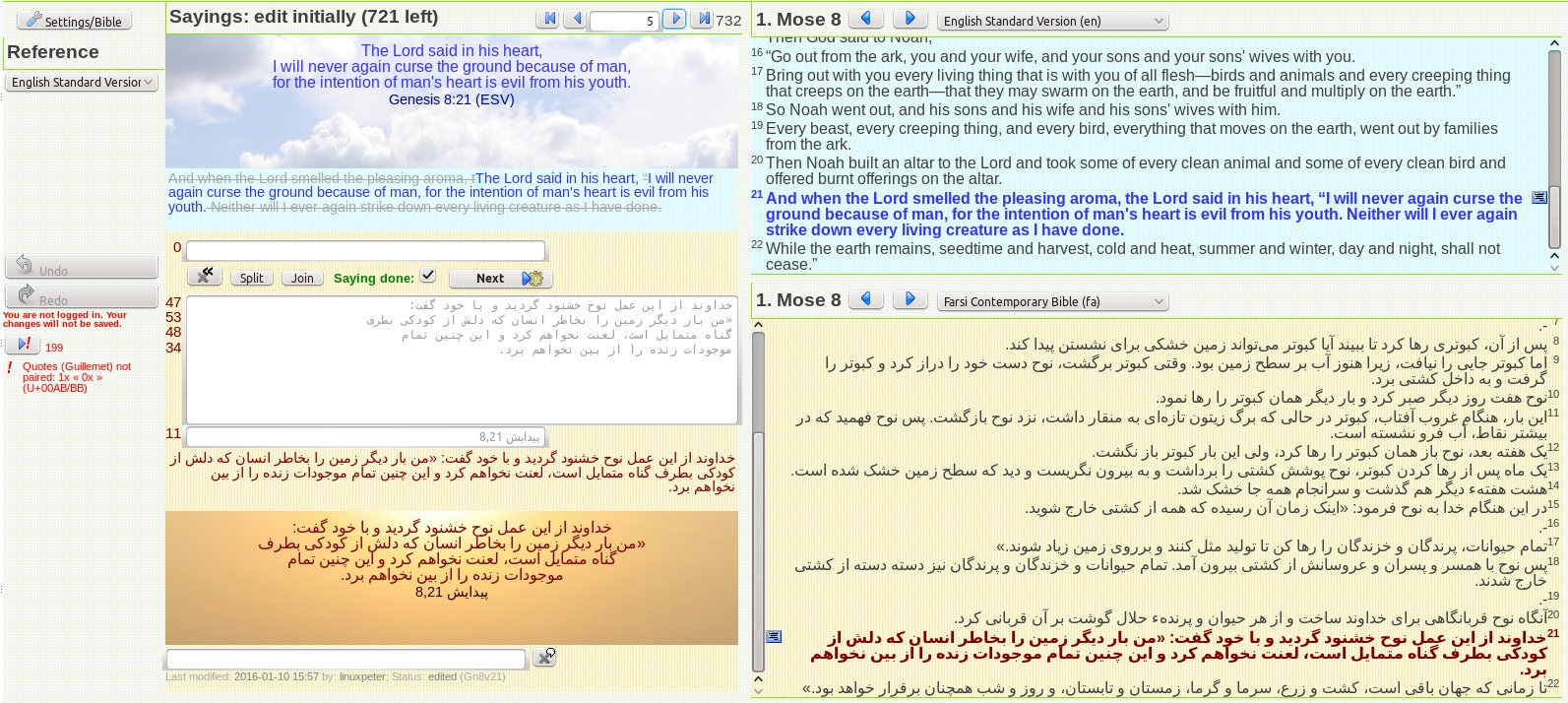The image size is (1568, 703).
Task: Click the '1. Mose 8' heading in English pane
Action: point(798,19)
